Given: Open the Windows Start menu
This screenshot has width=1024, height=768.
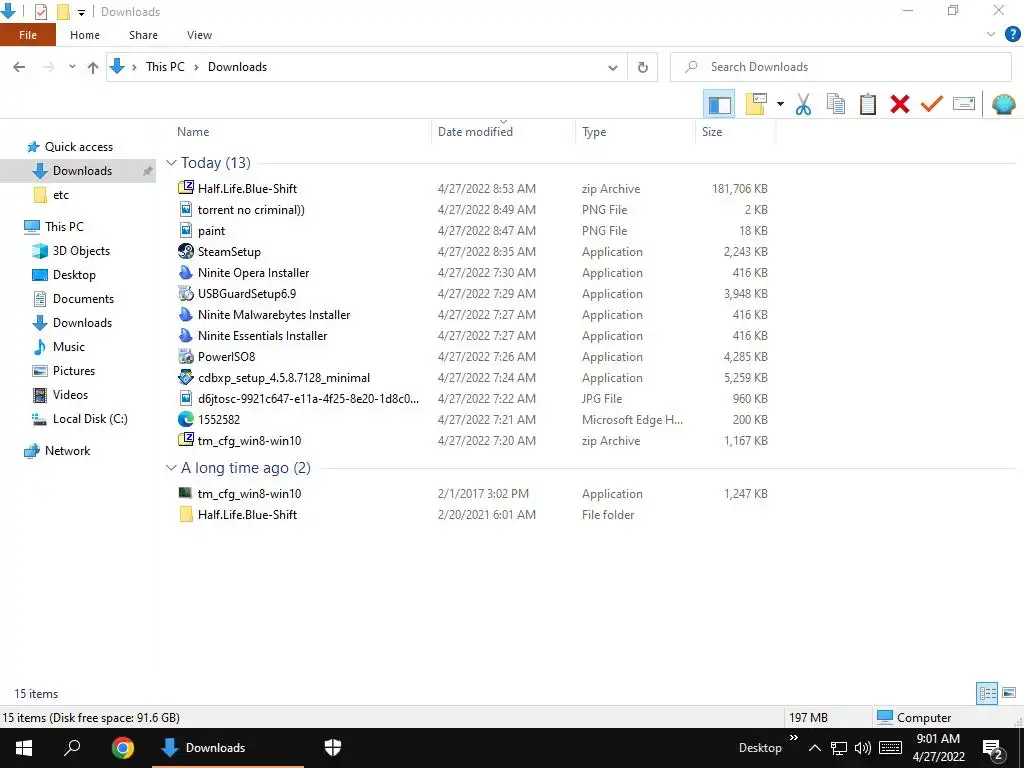Looking at the screenshot, I should (24, 748).
